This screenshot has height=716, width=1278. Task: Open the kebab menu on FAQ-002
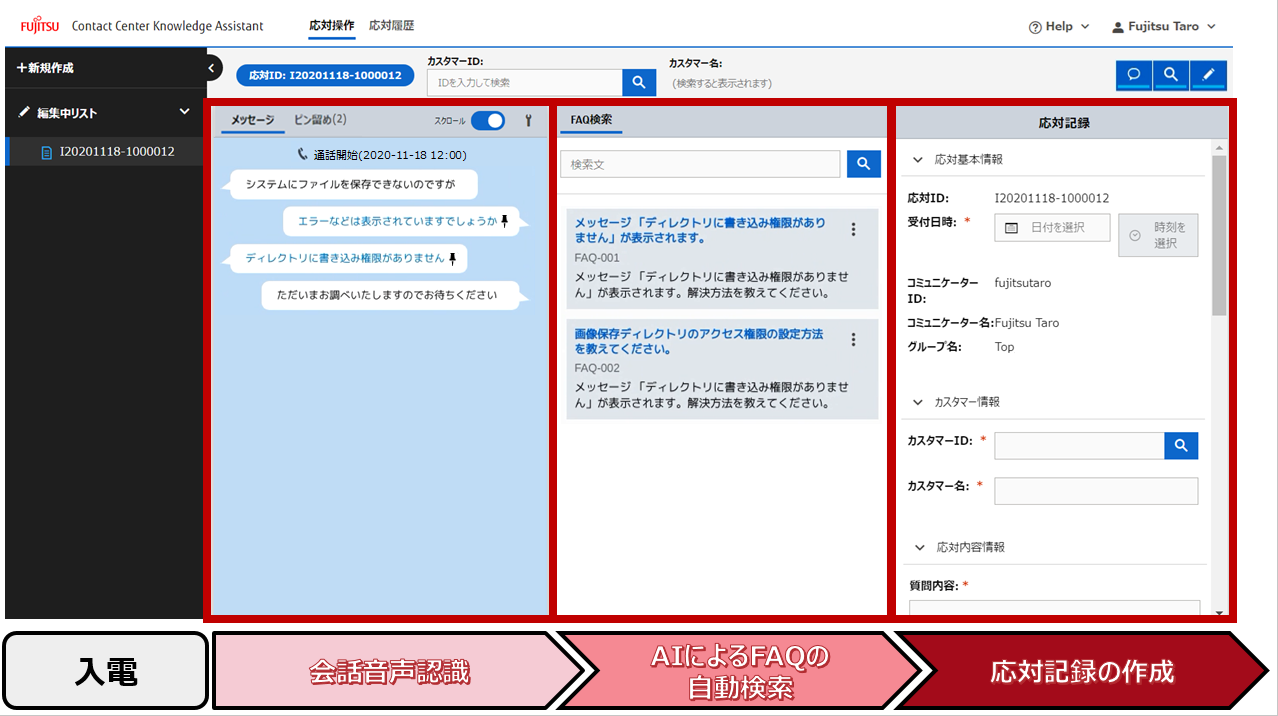[x=853, y=339]
